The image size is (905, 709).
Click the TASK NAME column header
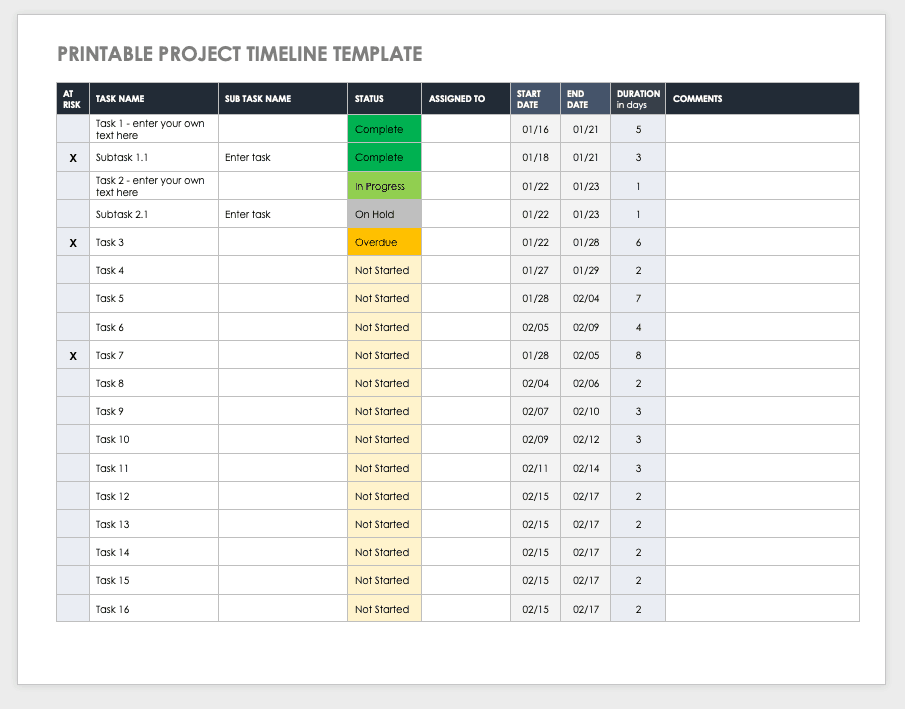pyautogui.click(x=120, y=99)
